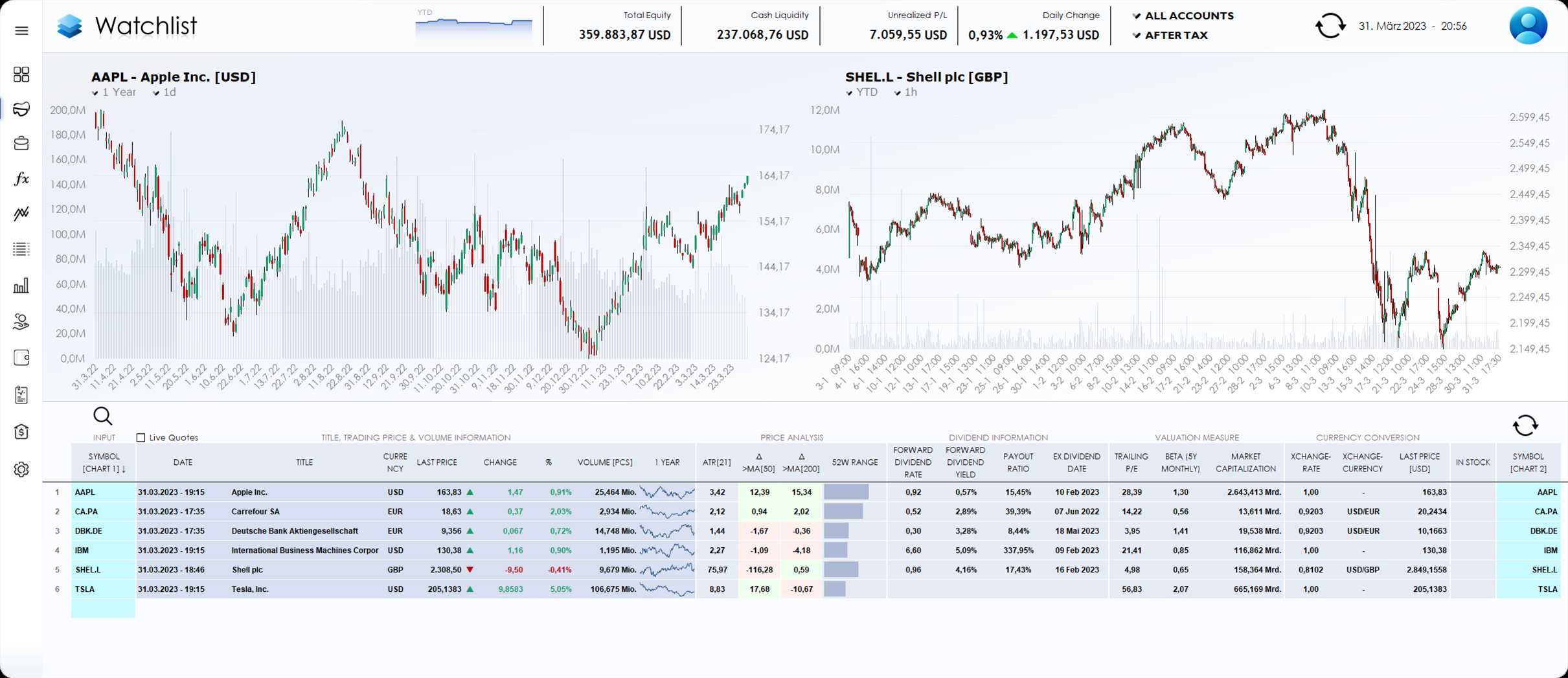Open the 1h interval dropdown for Shell chart
The width and height of the screenshot is (1568, 678).
tap(905, 92)
